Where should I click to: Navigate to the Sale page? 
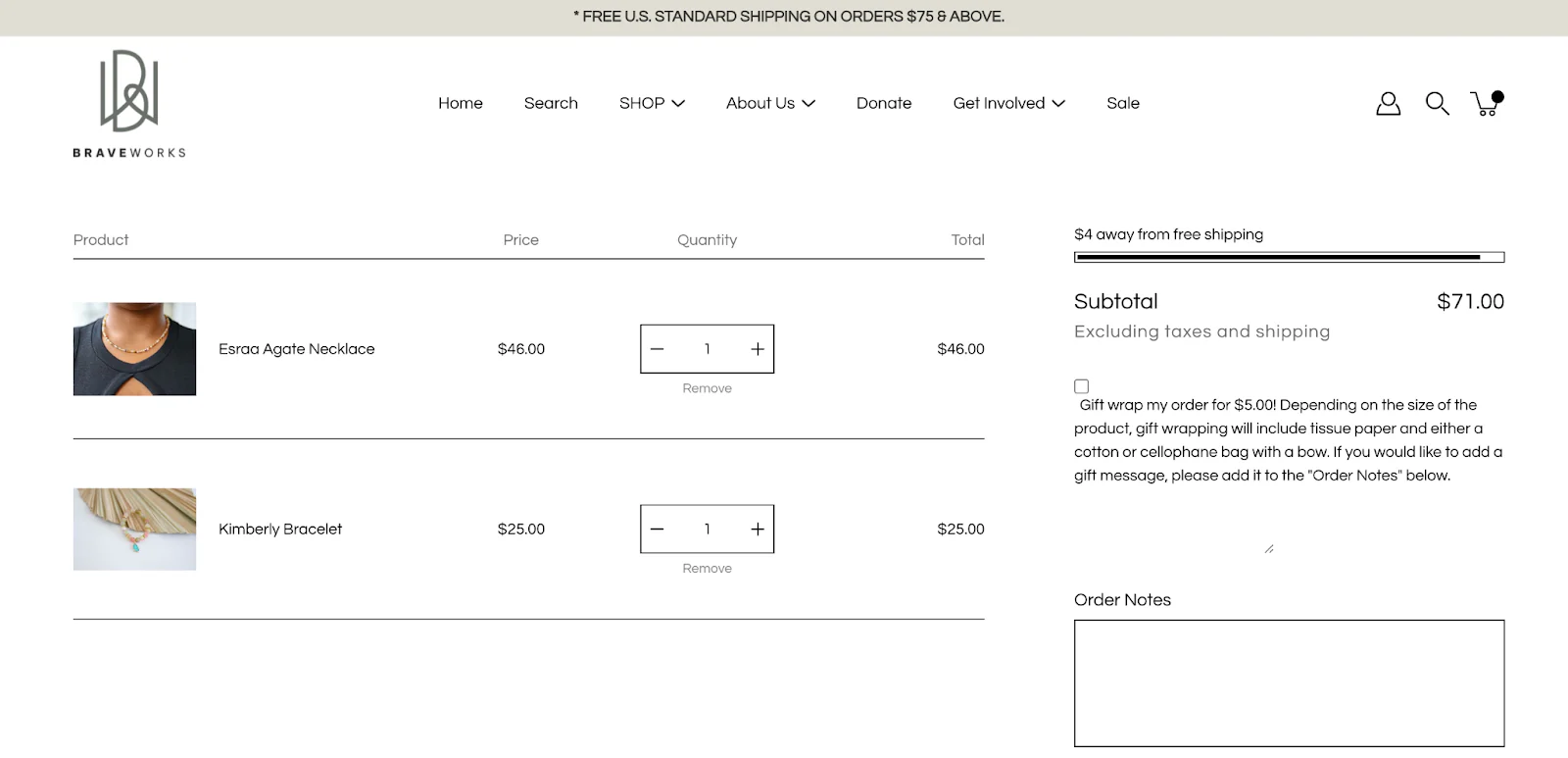tap(1123, 103)
